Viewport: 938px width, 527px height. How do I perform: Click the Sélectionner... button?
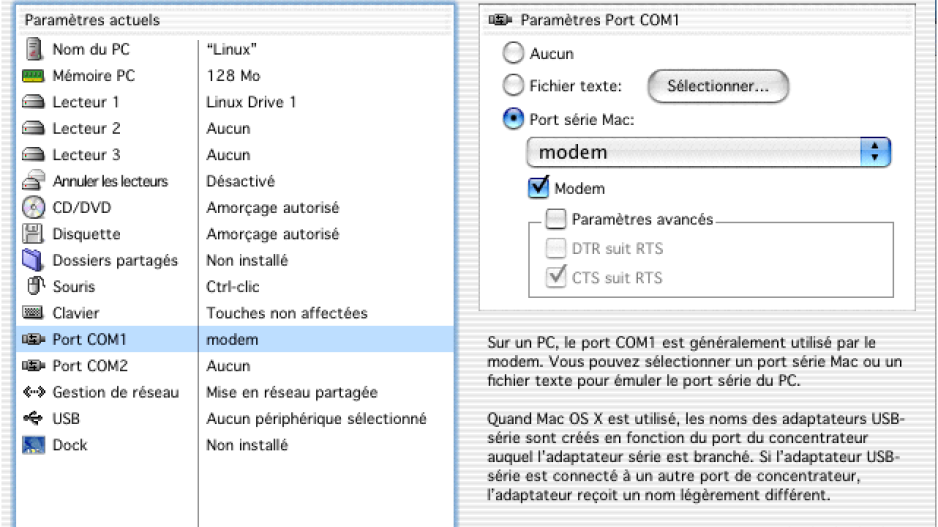pos(718,86)
